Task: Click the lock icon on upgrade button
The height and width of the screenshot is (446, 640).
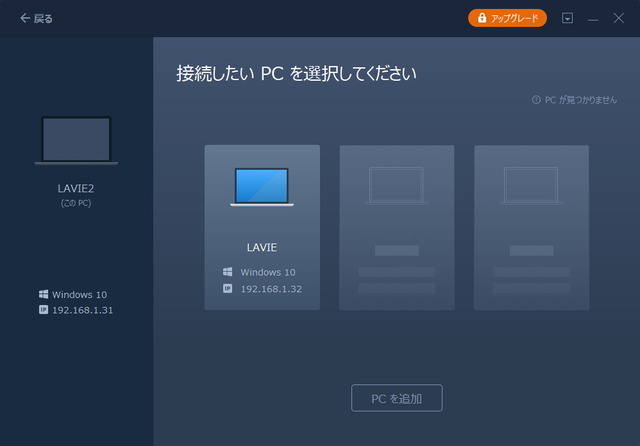Action: point(482,18)
